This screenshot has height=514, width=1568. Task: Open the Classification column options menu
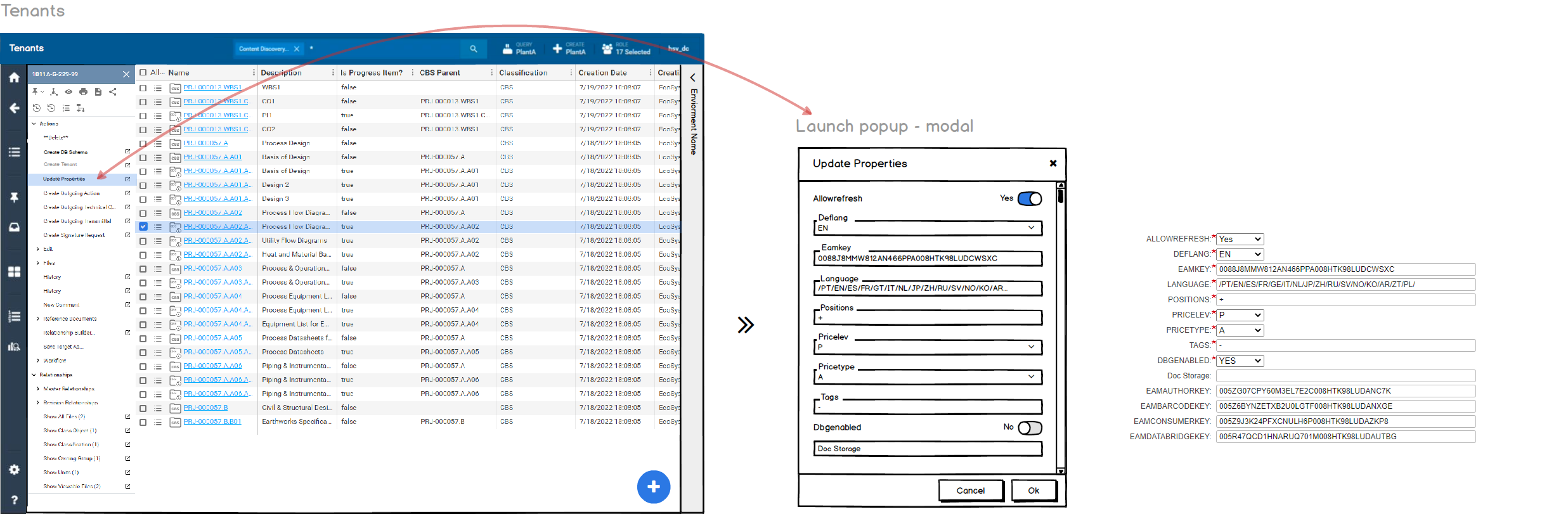[571, 73]
